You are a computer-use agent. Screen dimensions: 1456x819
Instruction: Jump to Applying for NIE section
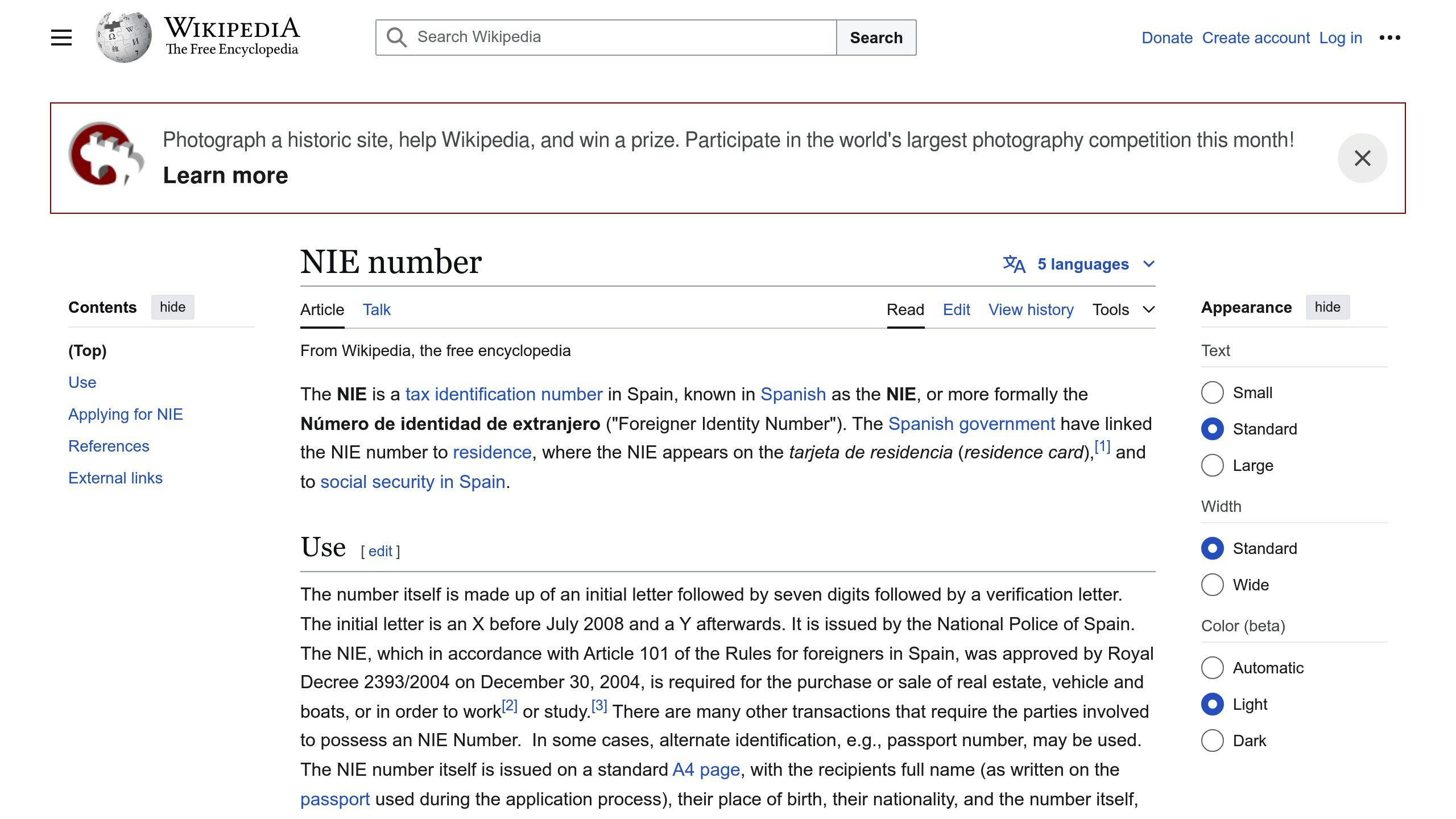(x=126, y=414)
